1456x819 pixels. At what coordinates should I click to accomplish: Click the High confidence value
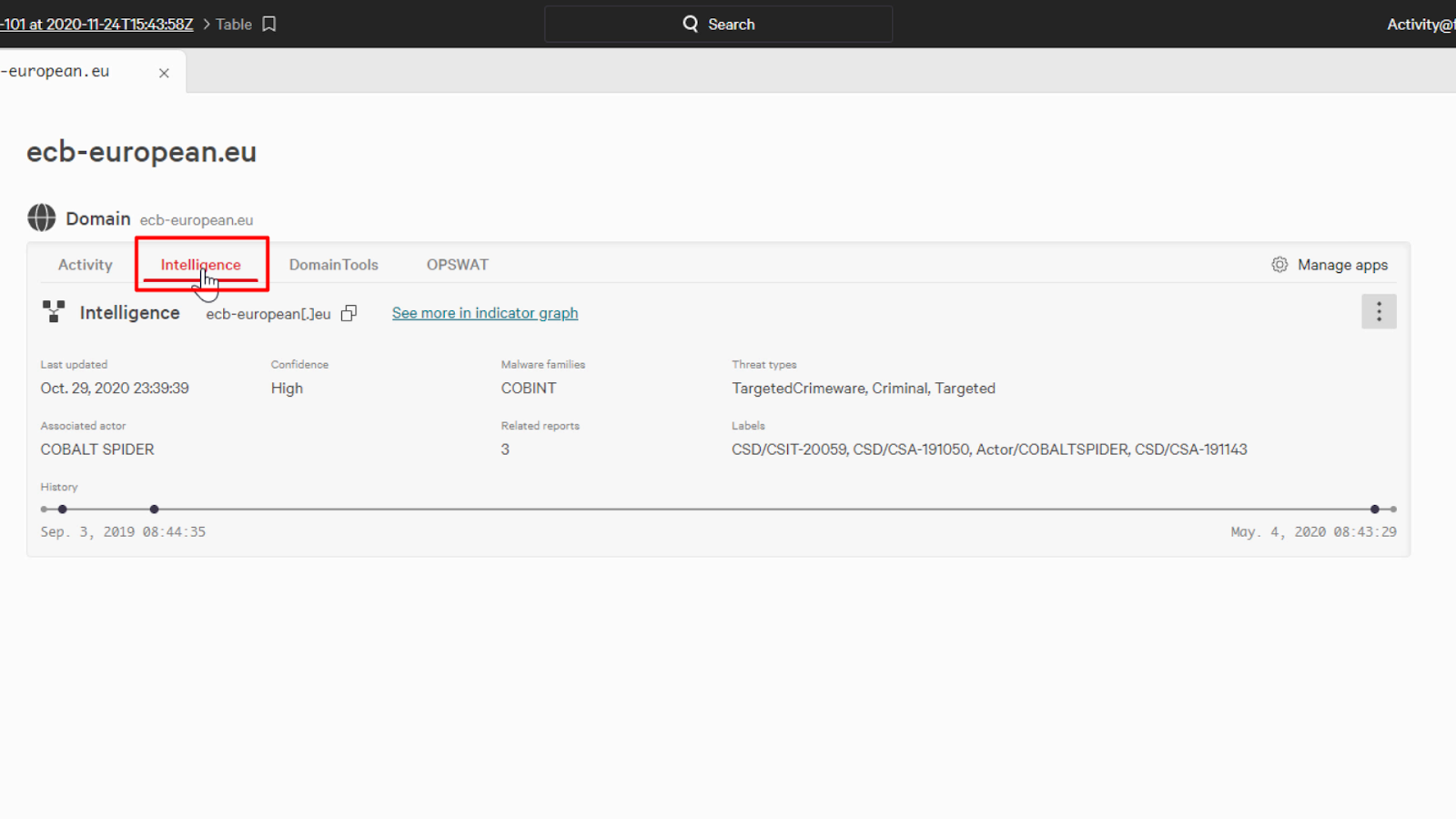click(287, 389)
